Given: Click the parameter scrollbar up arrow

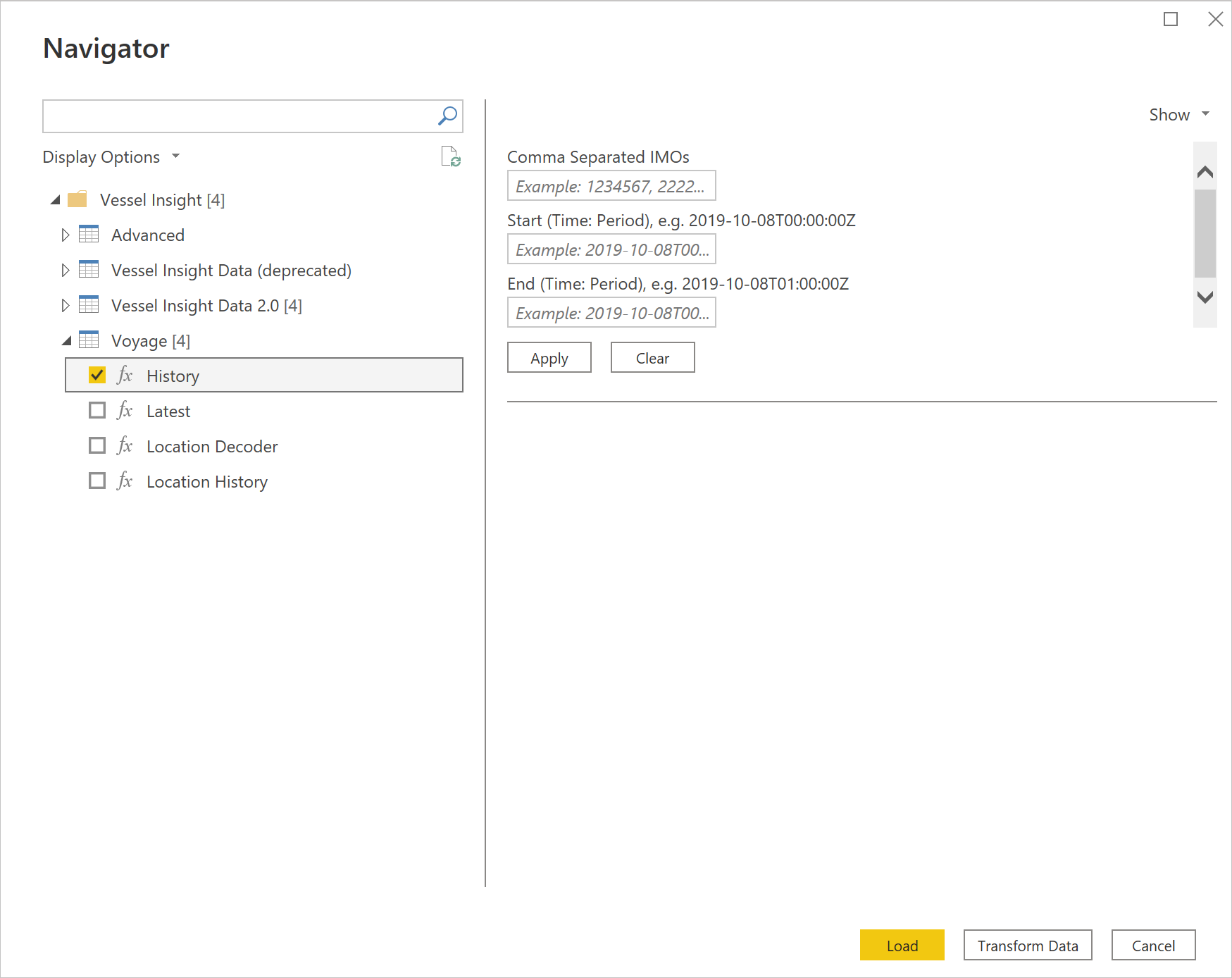Looking at the screenshot, I should pos(1205,171).
